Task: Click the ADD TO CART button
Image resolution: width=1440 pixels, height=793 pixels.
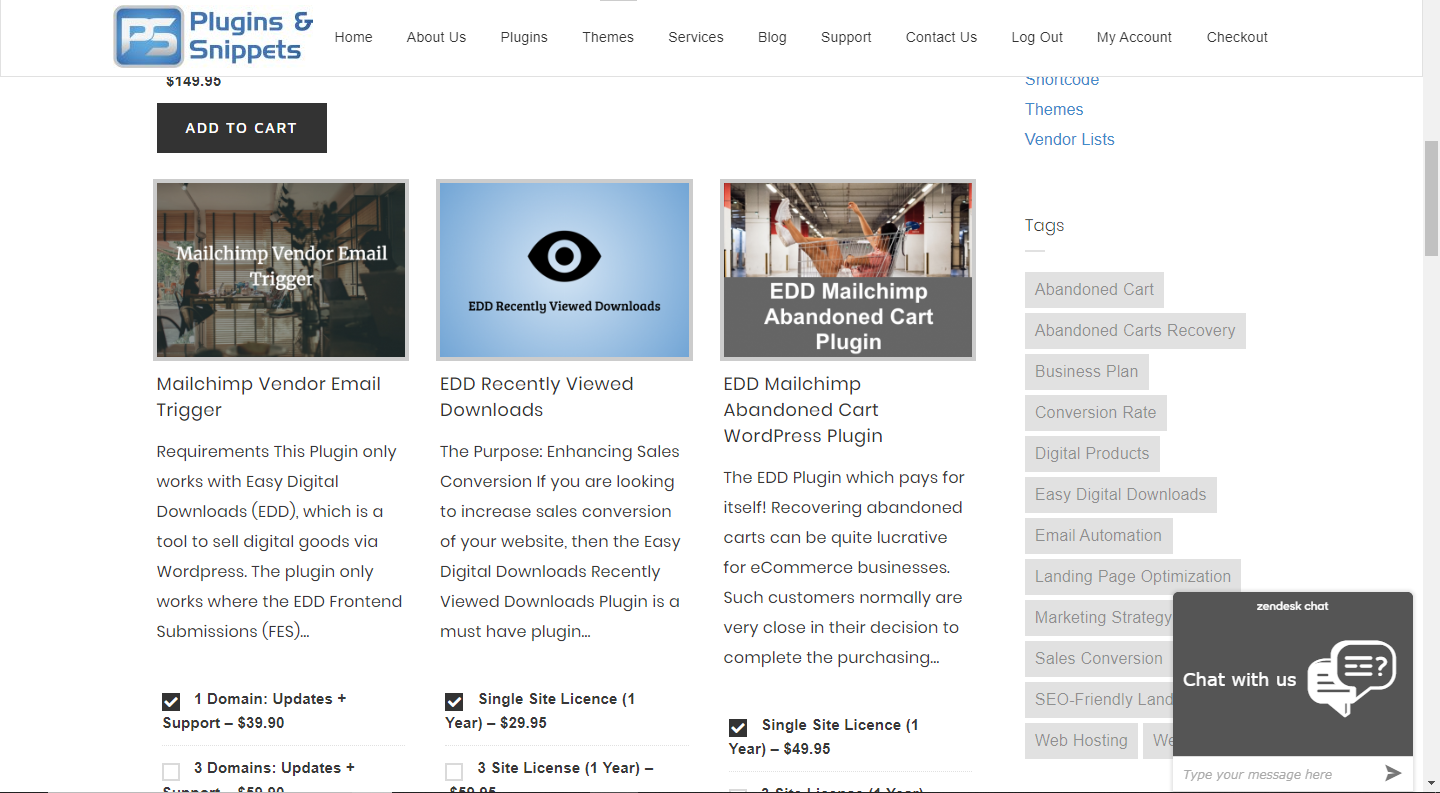Action: click(242, 128)
